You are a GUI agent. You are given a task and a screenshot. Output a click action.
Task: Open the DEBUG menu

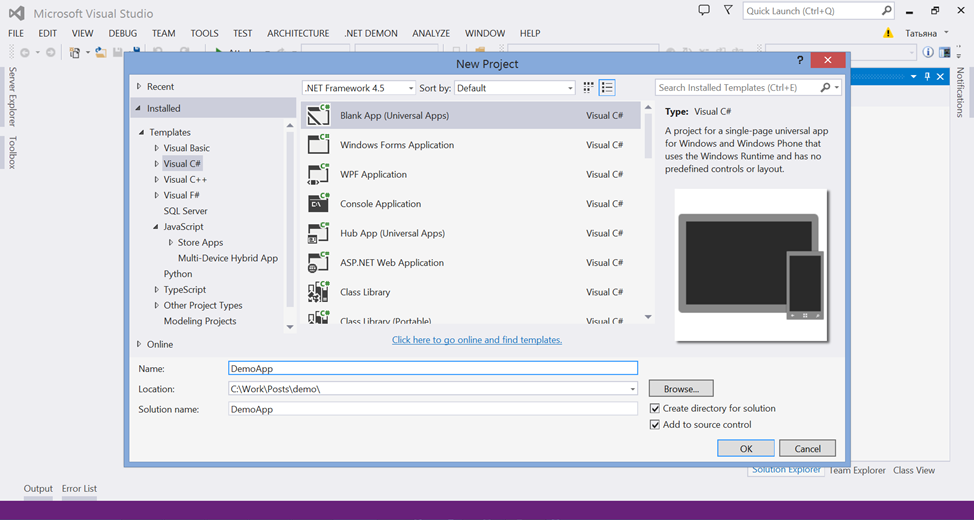tap(122, 33)
